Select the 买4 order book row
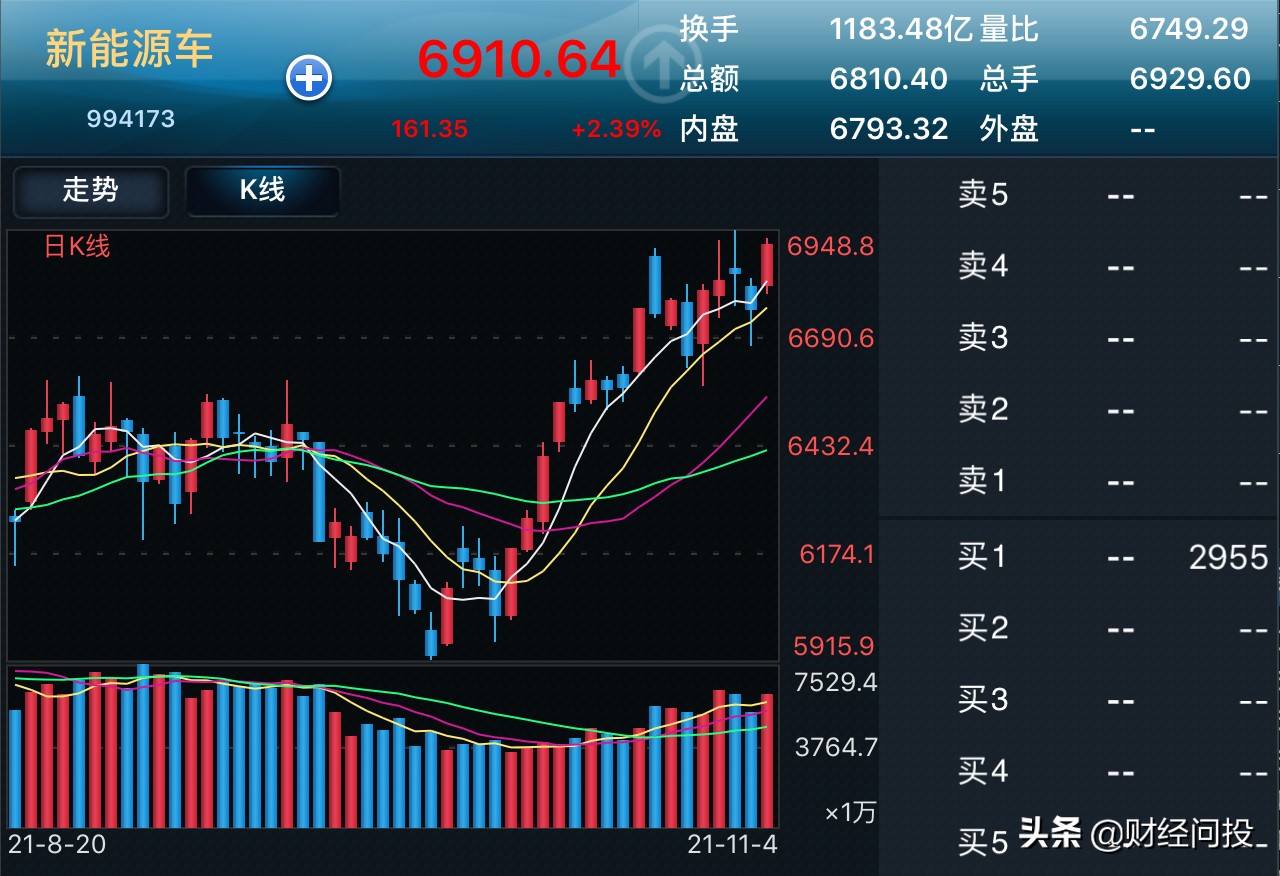This screenshot has width=1280, height=876. pyautogui.click(x=1079, y=771)
